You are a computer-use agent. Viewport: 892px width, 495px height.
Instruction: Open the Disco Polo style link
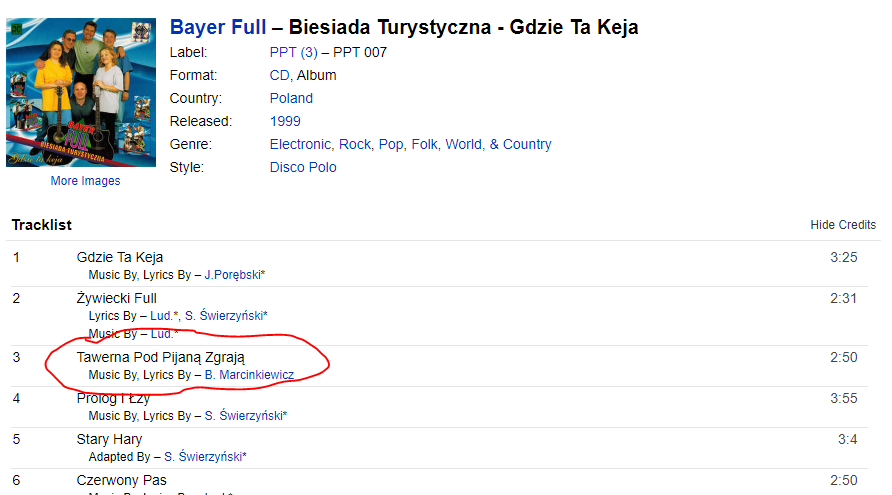[x=303, y=167]
